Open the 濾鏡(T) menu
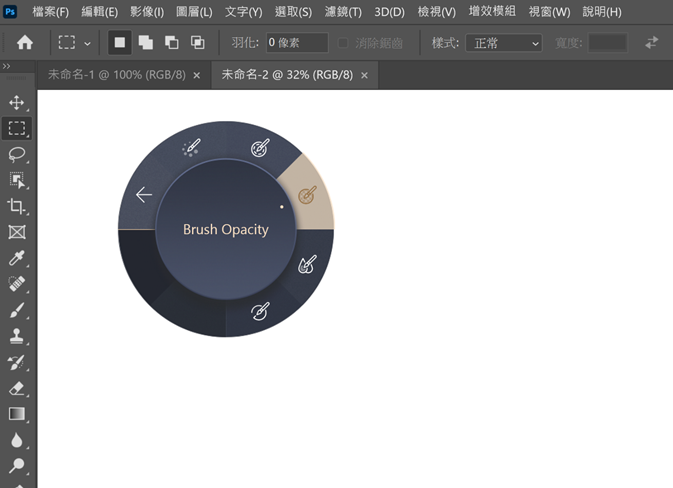 tap(343, 12)
